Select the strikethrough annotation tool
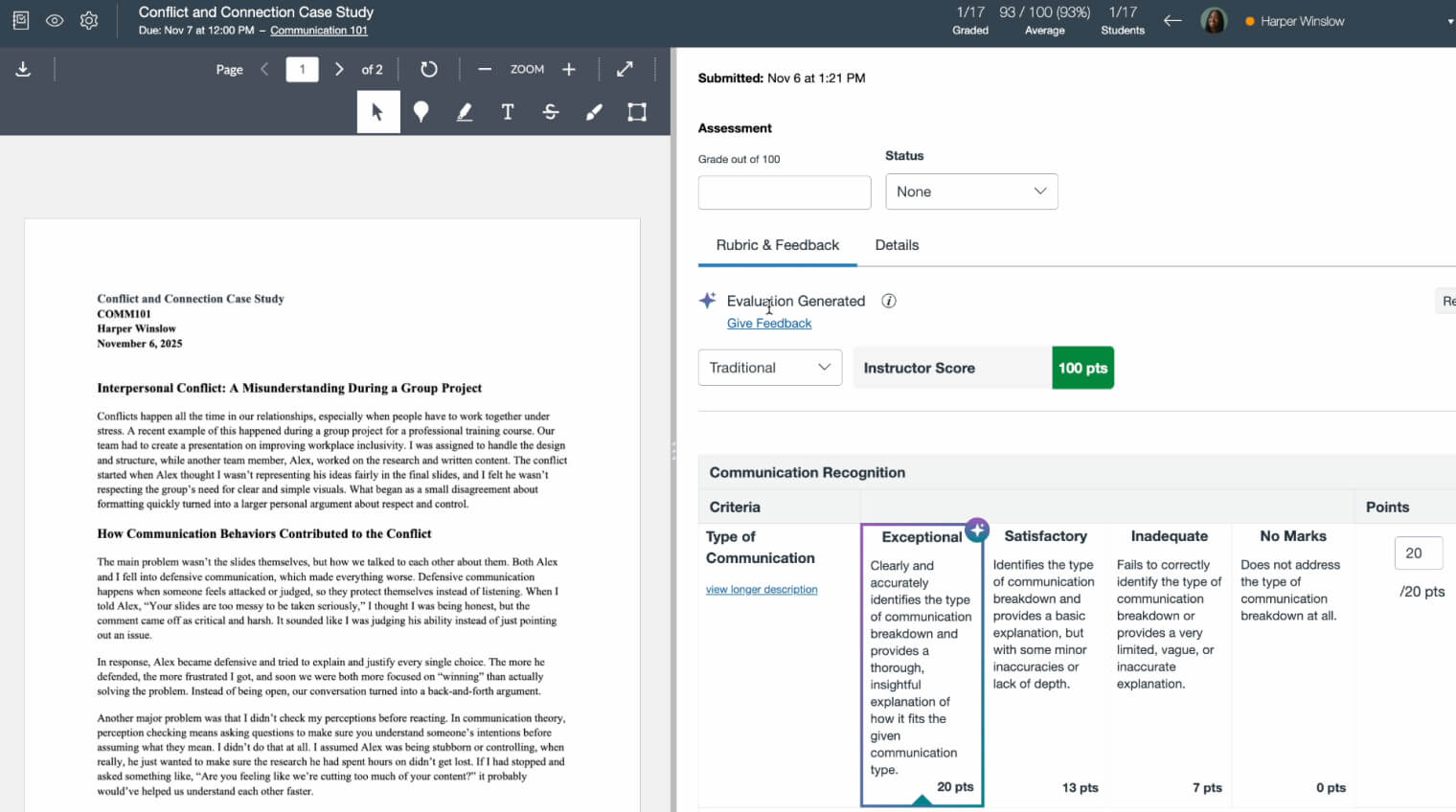The height and width of the screenshot is (812, 1456). point(551,112)
